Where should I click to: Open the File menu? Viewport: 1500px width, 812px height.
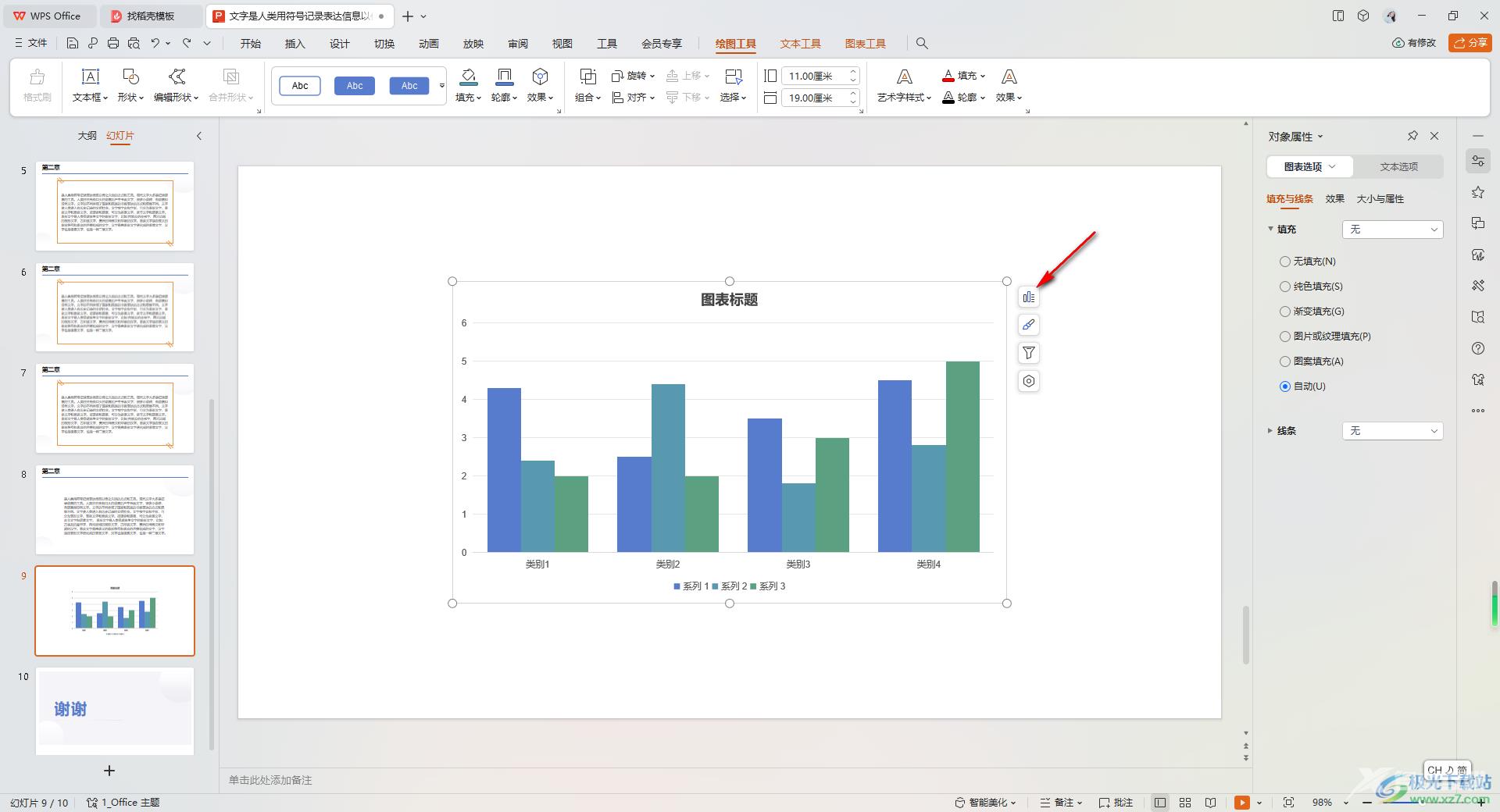click(31, 44)
